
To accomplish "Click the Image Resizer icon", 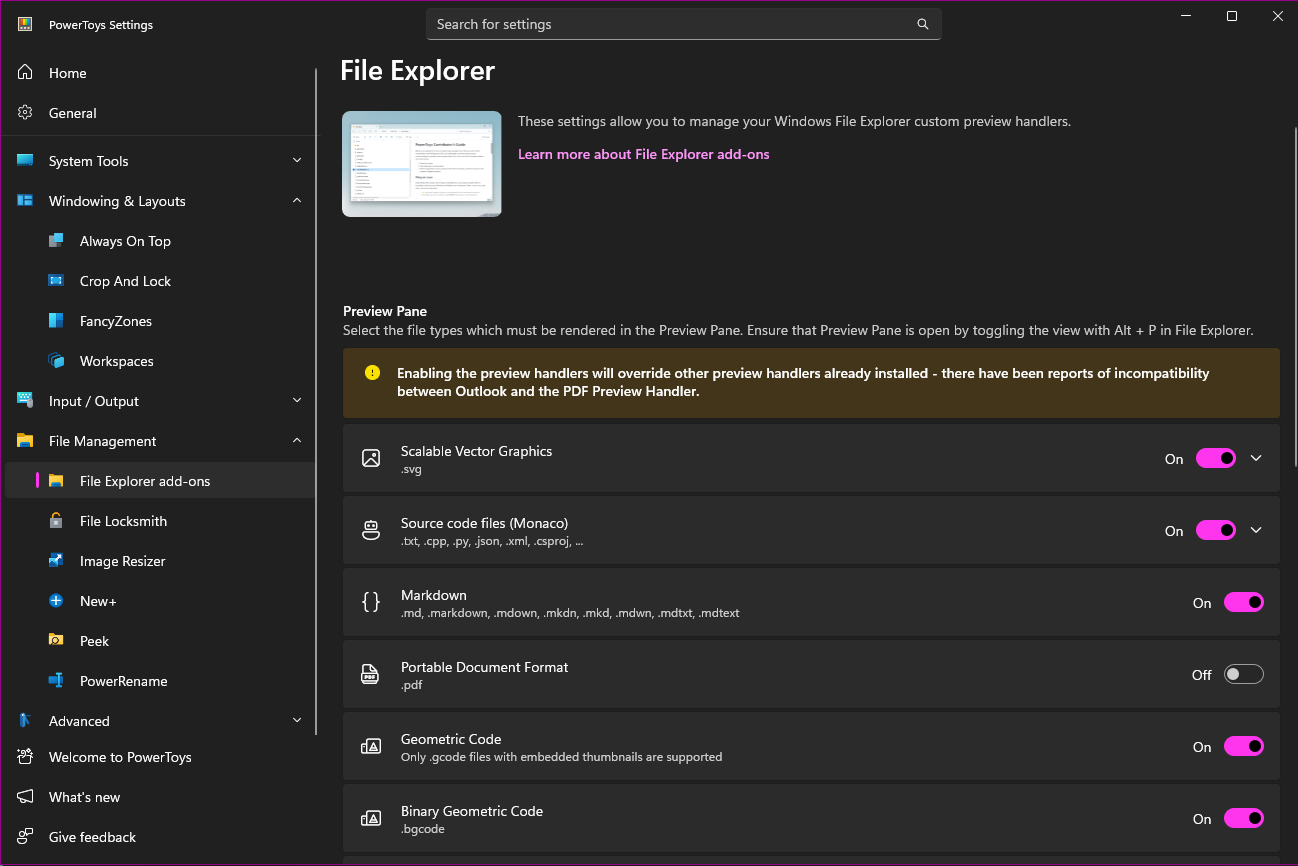I will (x=57, y=561).
